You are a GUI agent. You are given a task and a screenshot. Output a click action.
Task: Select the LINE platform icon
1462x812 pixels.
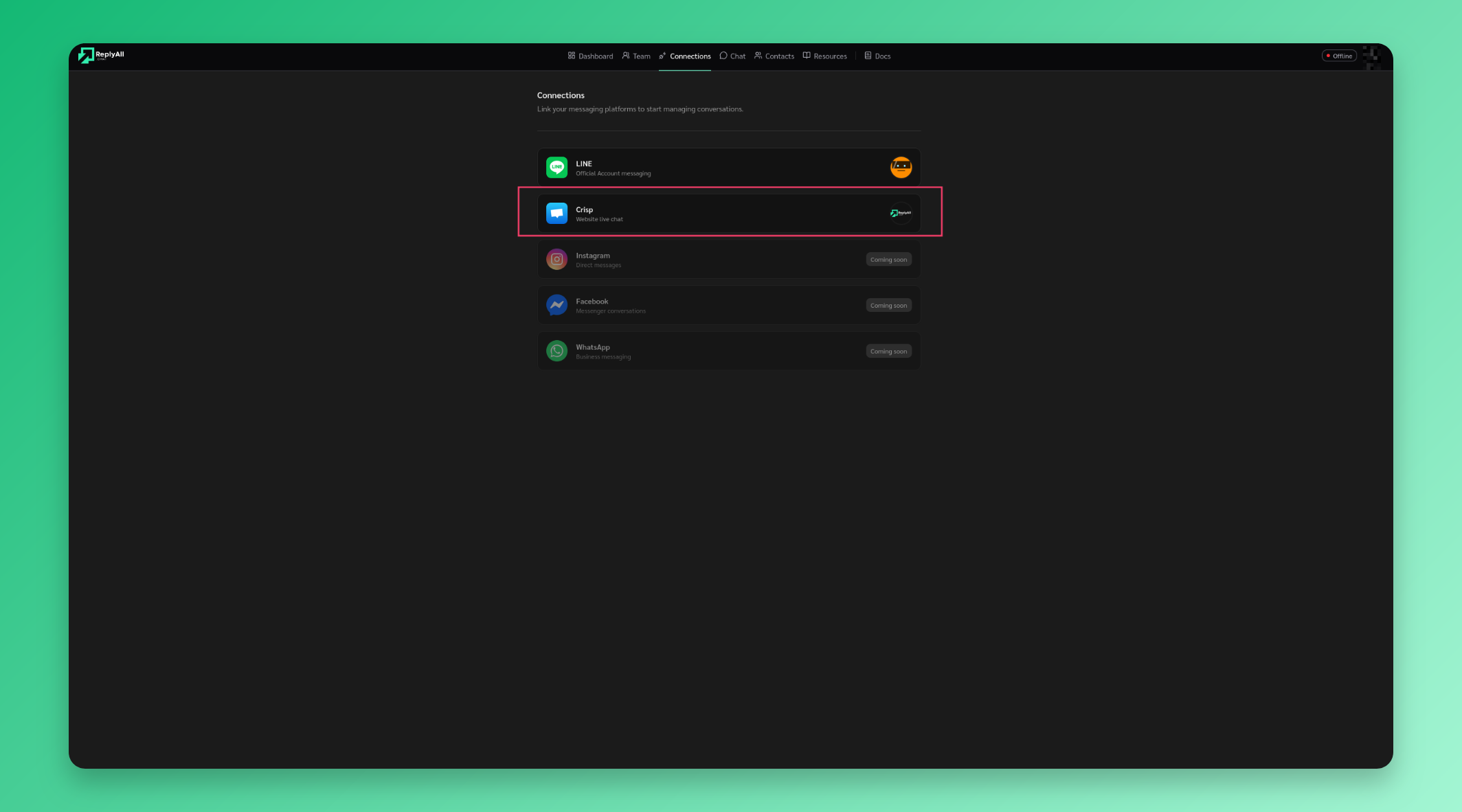(x=556, y=167)
